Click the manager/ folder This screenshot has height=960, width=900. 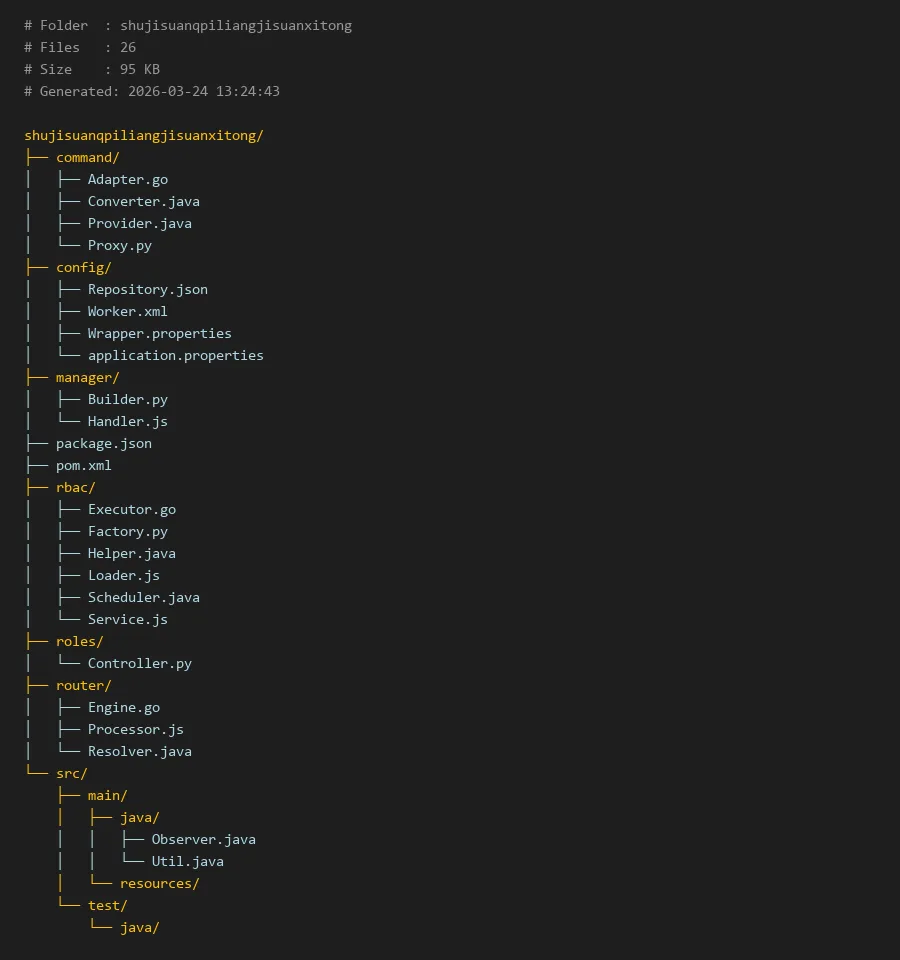[x=87, y=377]
